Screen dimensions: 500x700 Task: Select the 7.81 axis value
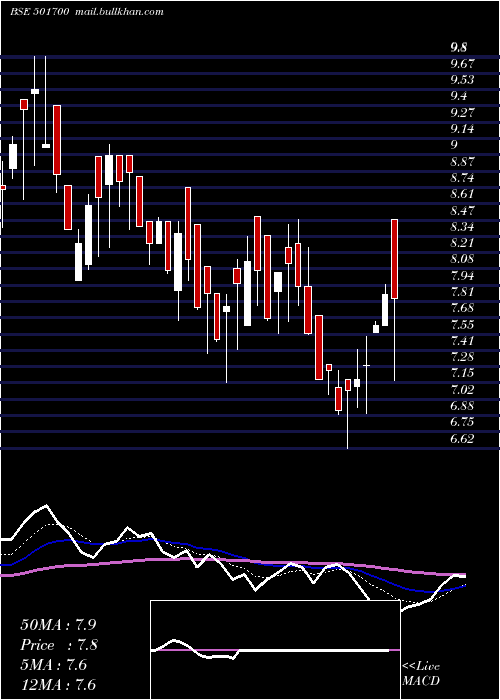462,292
